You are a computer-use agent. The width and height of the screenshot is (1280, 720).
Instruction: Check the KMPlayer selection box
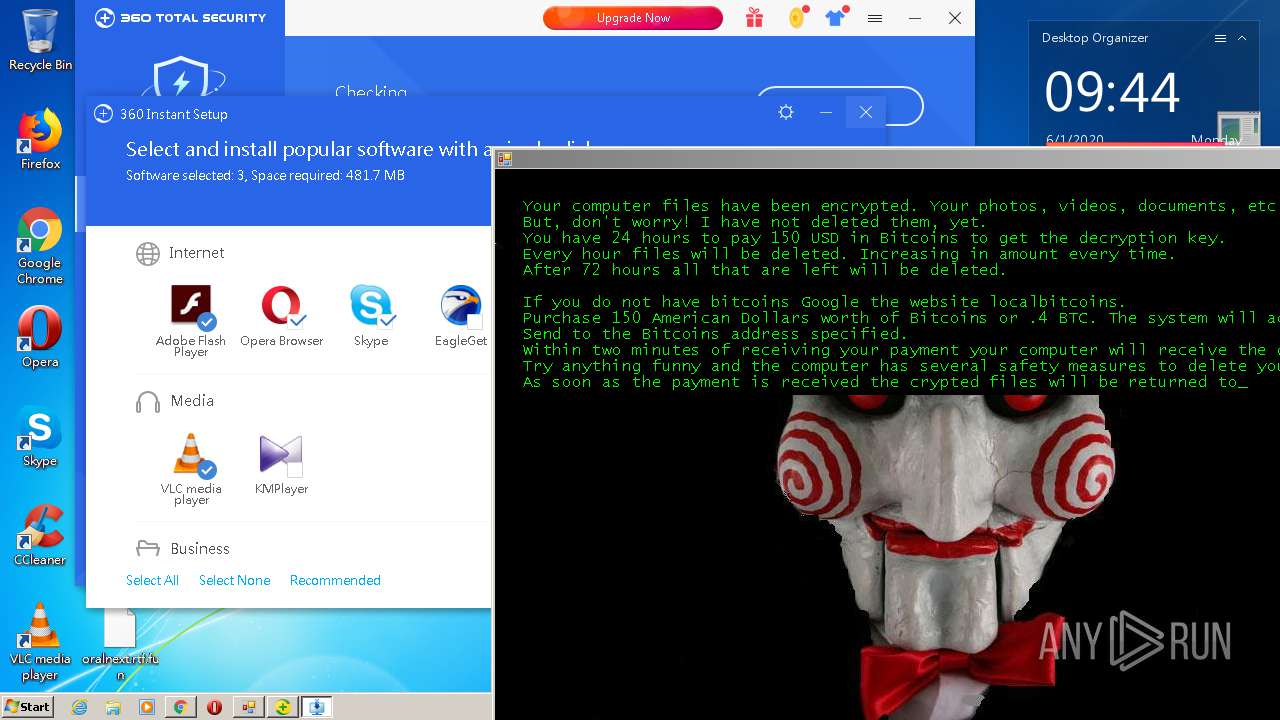[295, 469]
